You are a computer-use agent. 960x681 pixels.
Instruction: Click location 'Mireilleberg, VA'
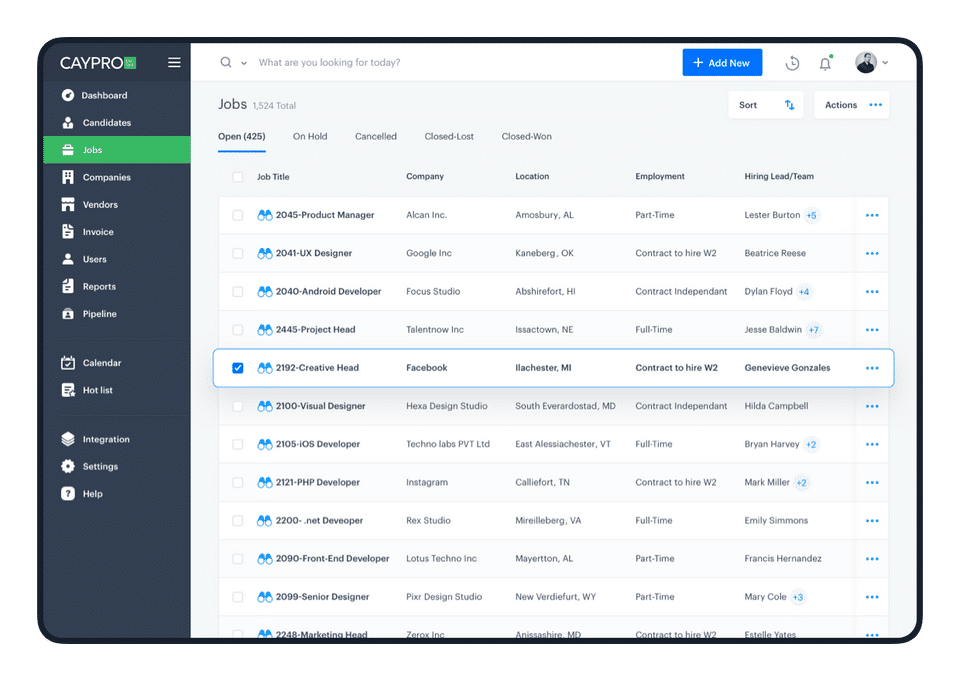click(x=548, y=521)
